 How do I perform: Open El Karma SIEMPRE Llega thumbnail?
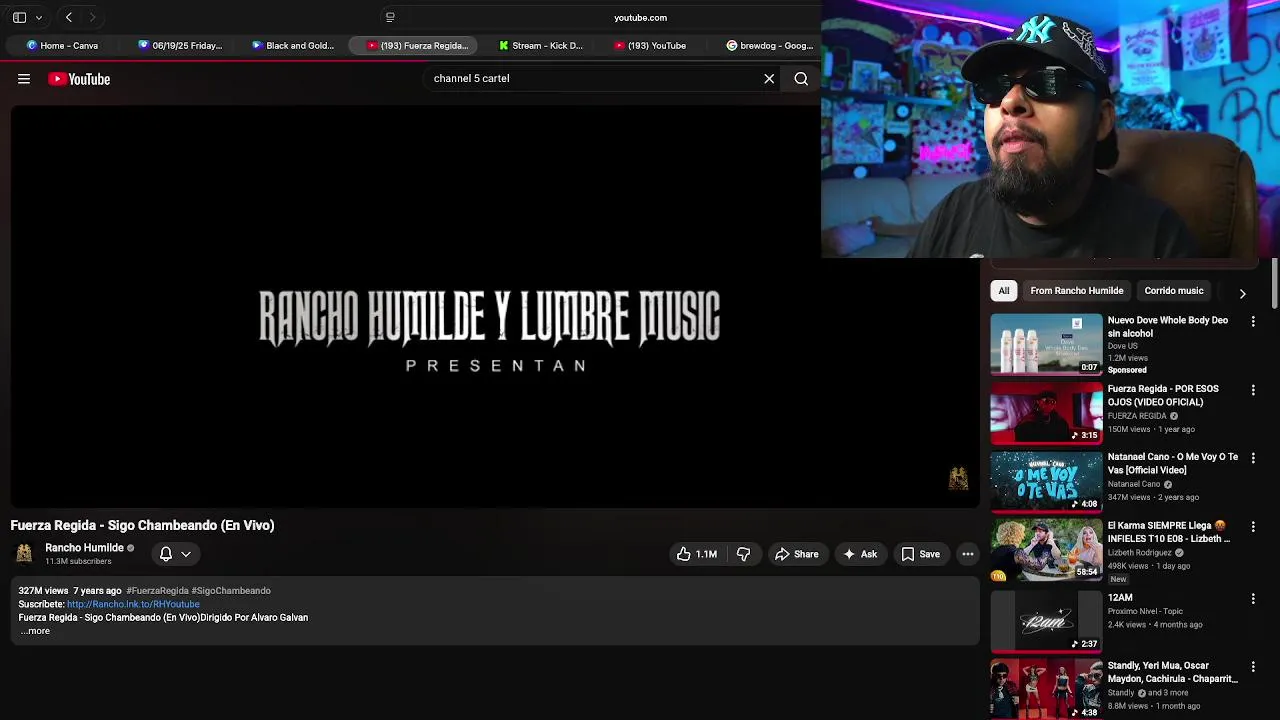tap(1046, 549)
